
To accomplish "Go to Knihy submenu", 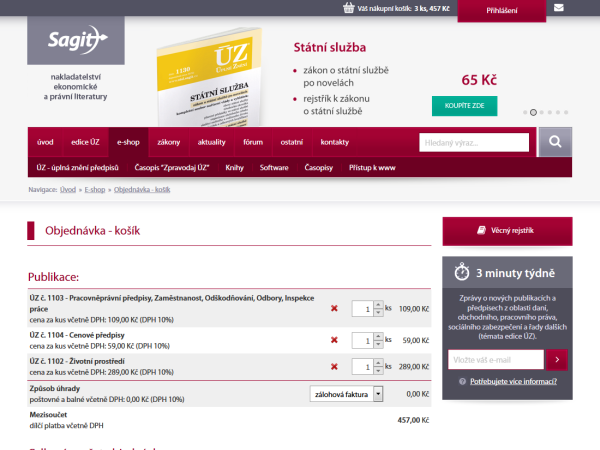I will (235, 168).
